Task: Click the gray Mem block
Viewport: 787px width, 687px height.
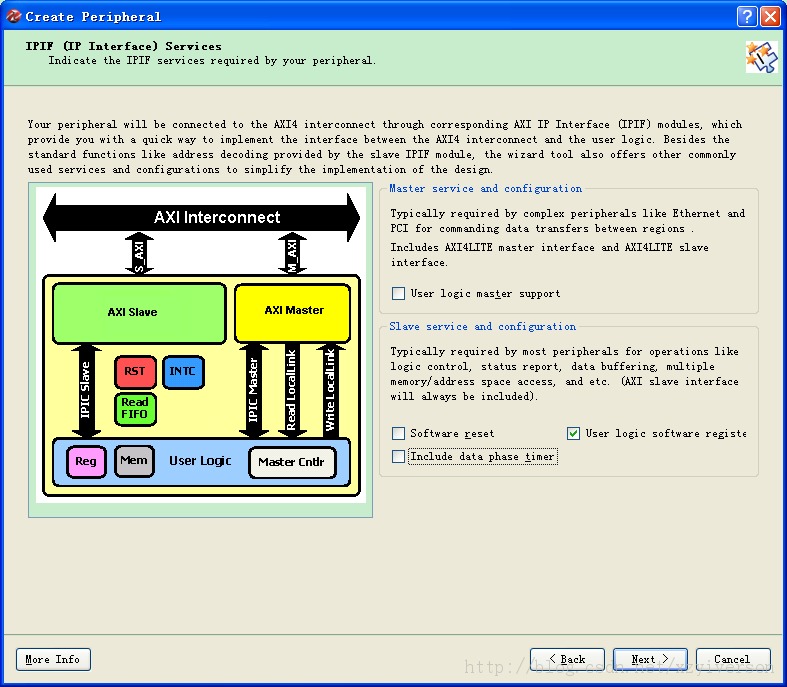Action: pos(134,461)
